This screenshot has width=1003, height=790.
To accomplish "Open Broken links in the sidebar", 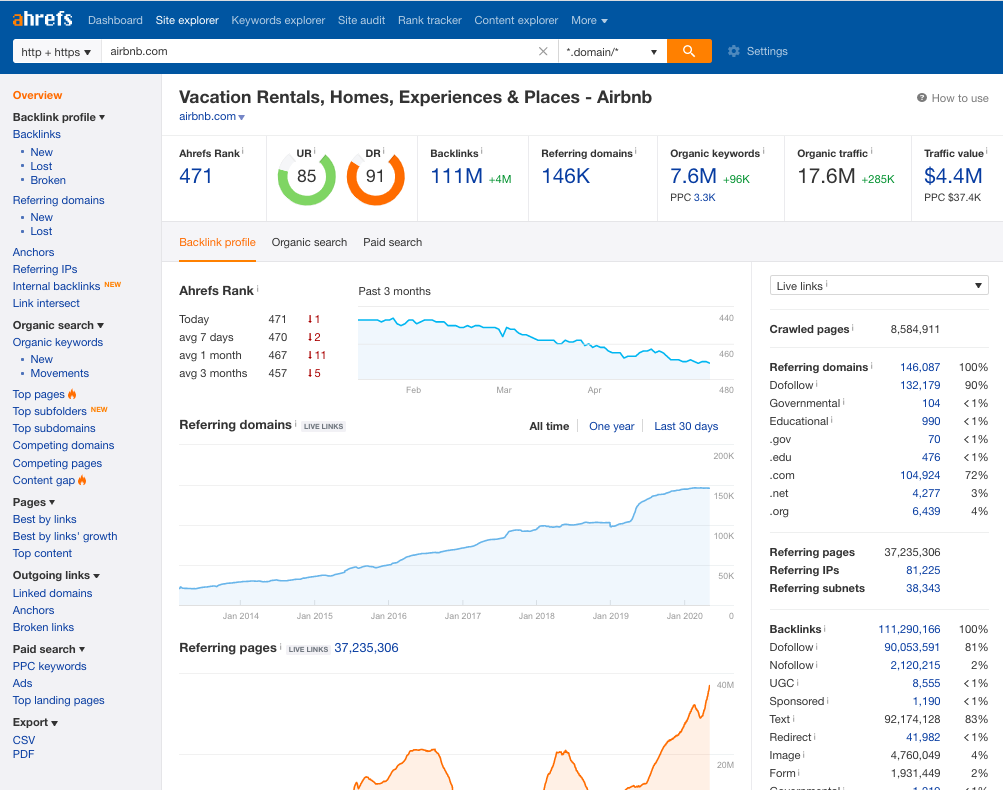I will [x=43, y=628].
